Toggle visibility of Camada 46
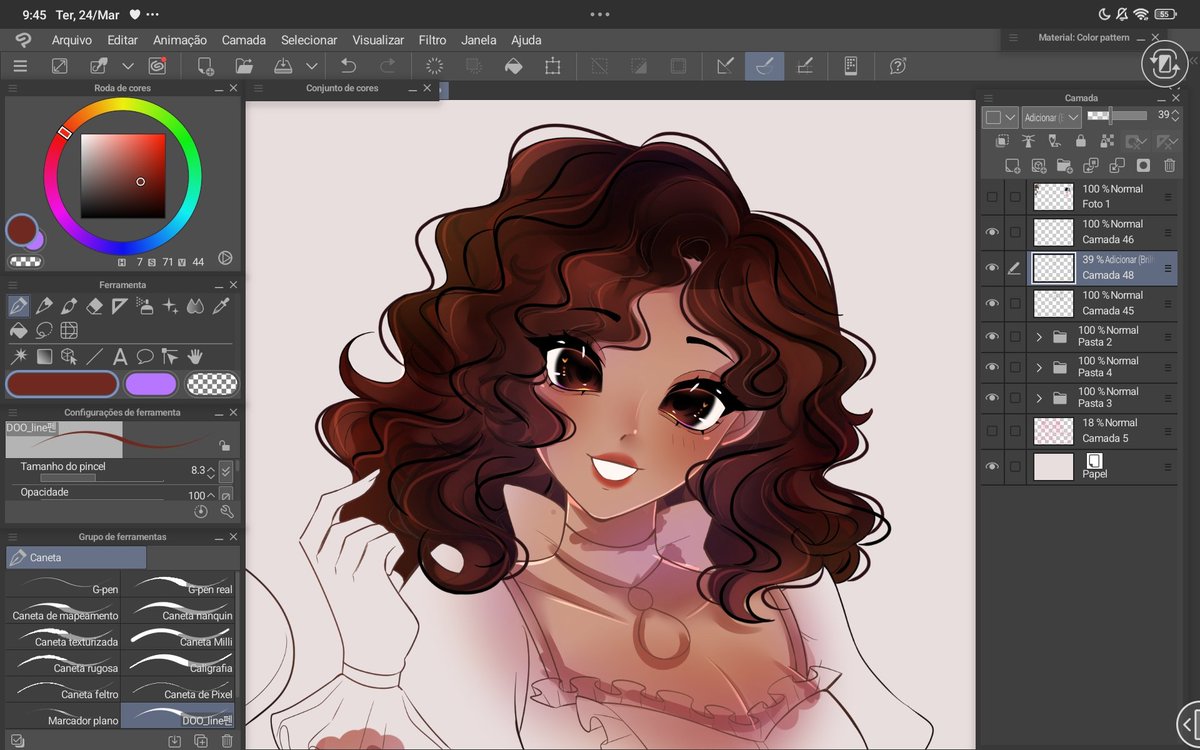The height and width of the screenshot is (750, 1200). click(x=992, y=231)
